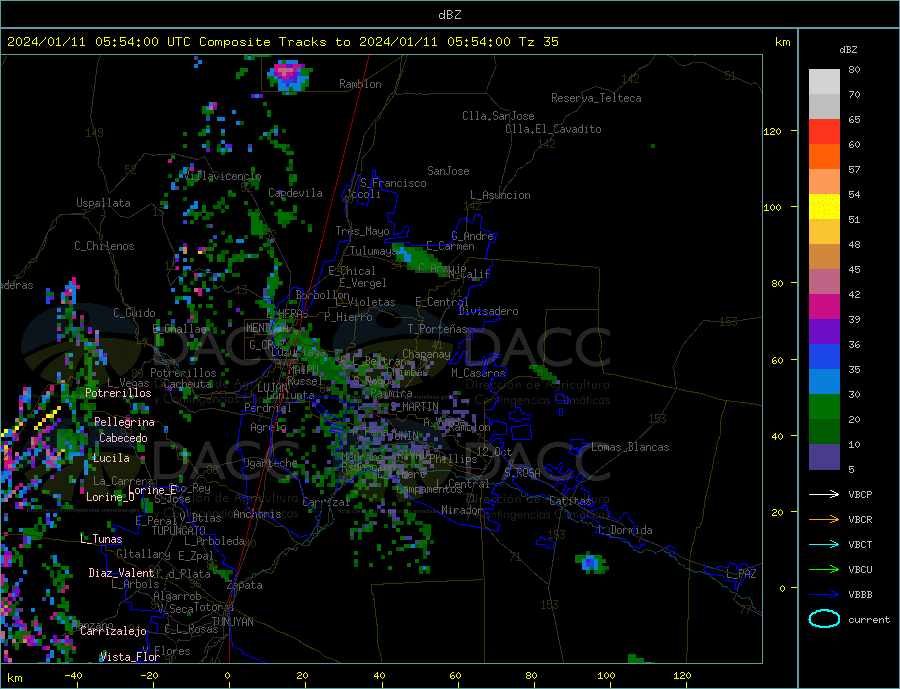900x689 pixels.
Task: Pick the dark orange 57–60 dBZ swatch
Action: click(824, 157)
